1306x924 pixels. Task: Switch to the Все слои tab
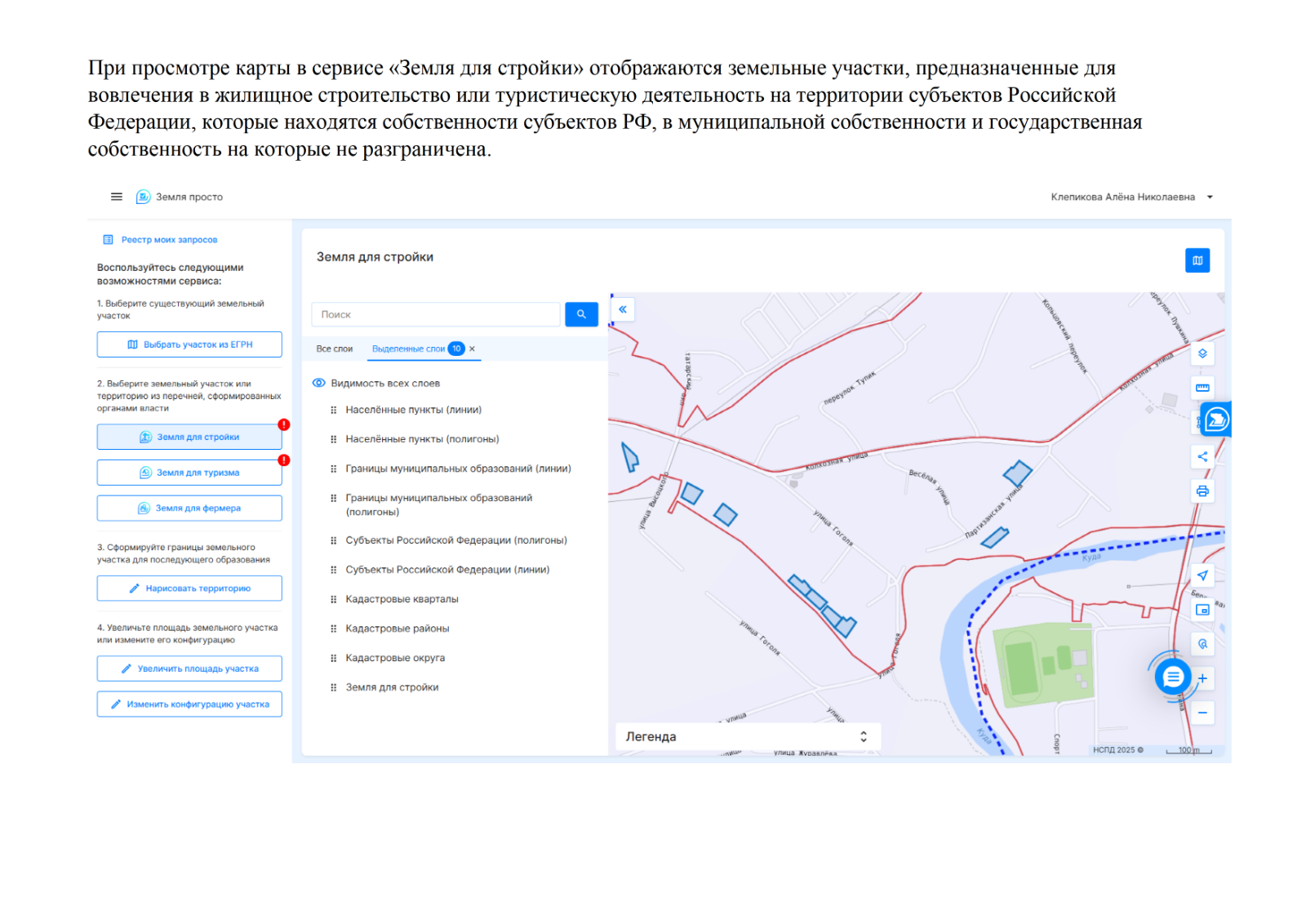tap(335, 349)
